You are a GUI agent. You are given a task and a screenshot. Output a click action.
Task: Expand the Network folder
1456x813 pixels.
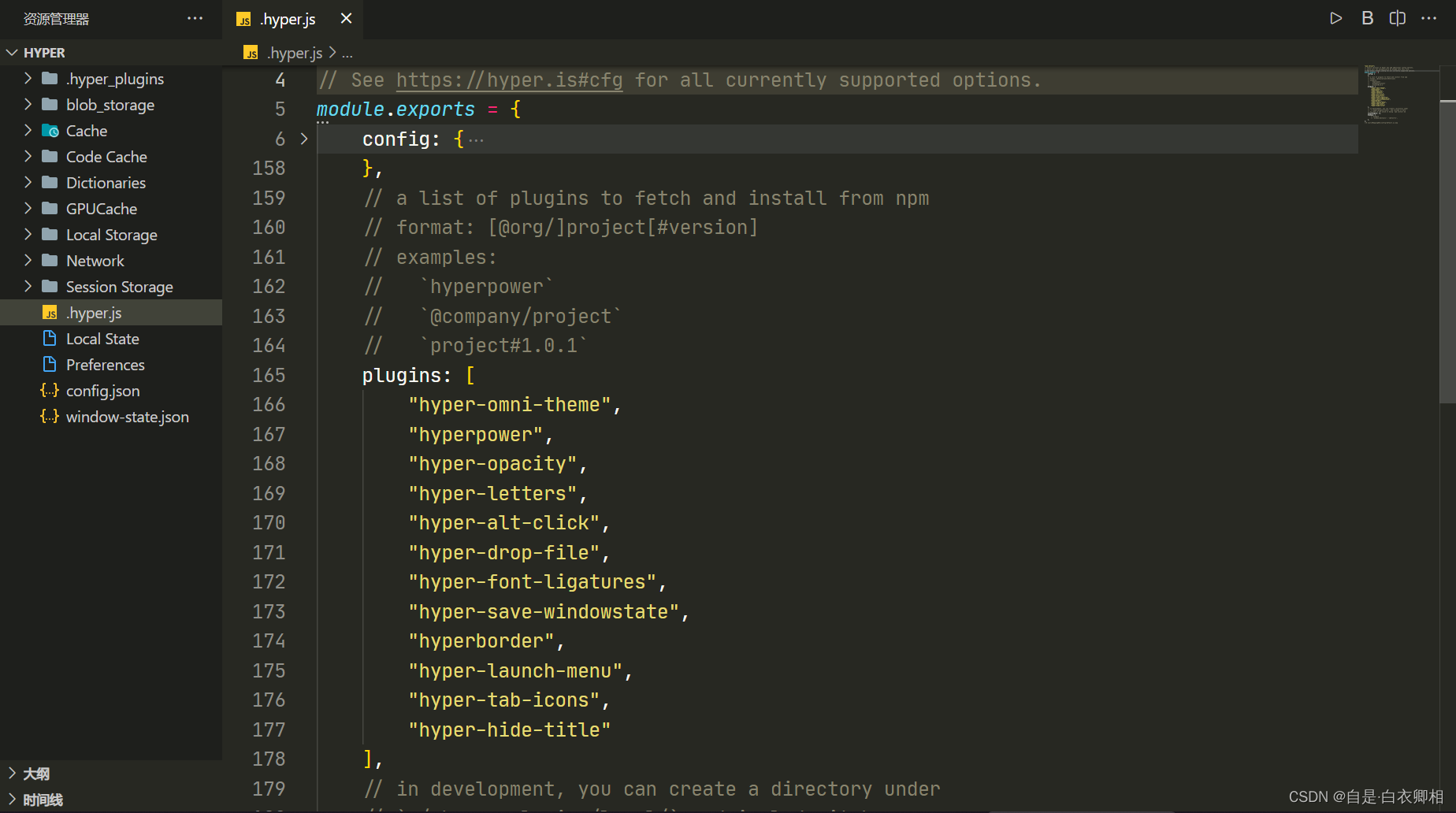pyautogui.click(x=28, y=260)
